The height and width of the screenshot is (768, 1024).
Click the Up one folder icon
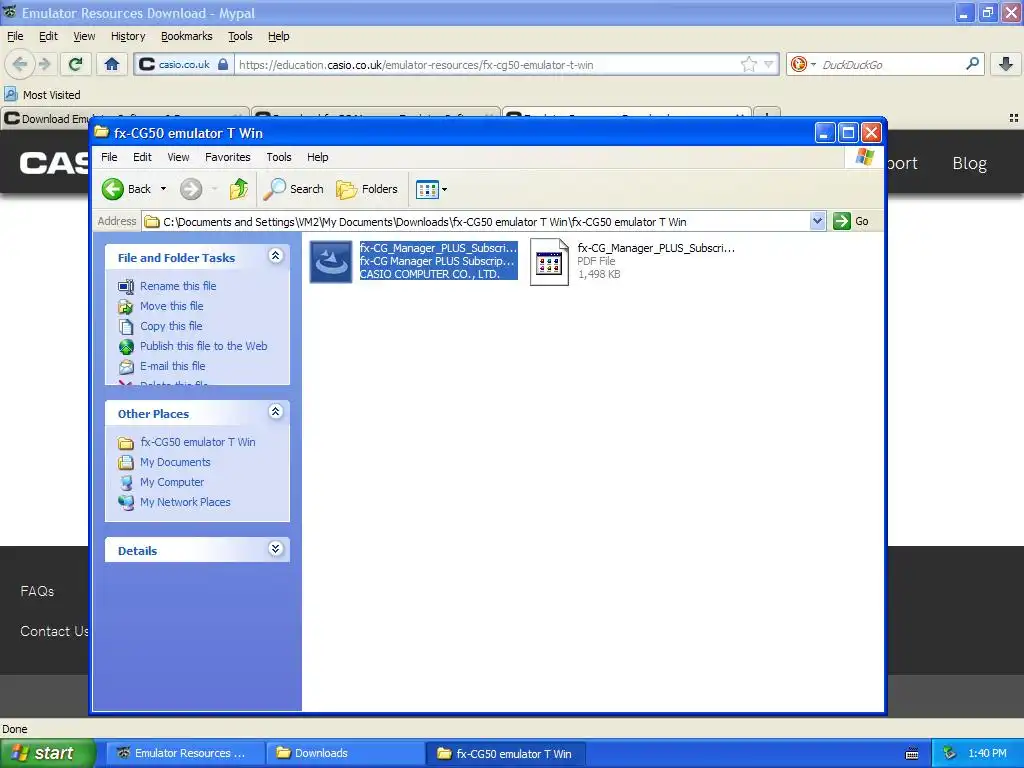point(238,189)
